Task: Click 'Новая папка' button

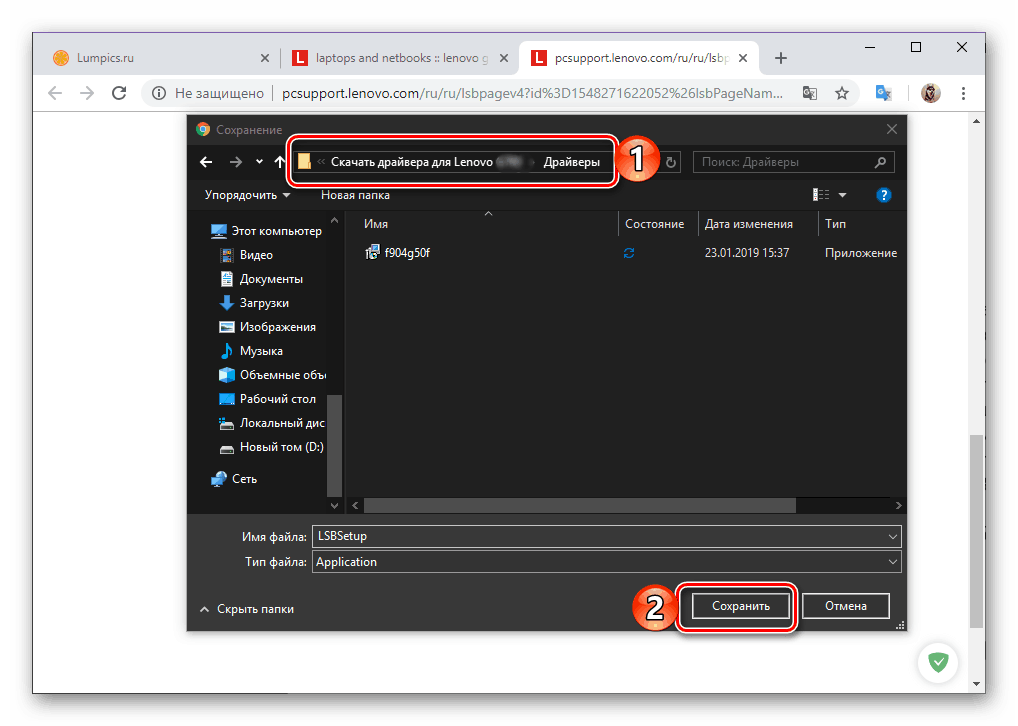Action: pyautogui.click(x=355, y=195)
